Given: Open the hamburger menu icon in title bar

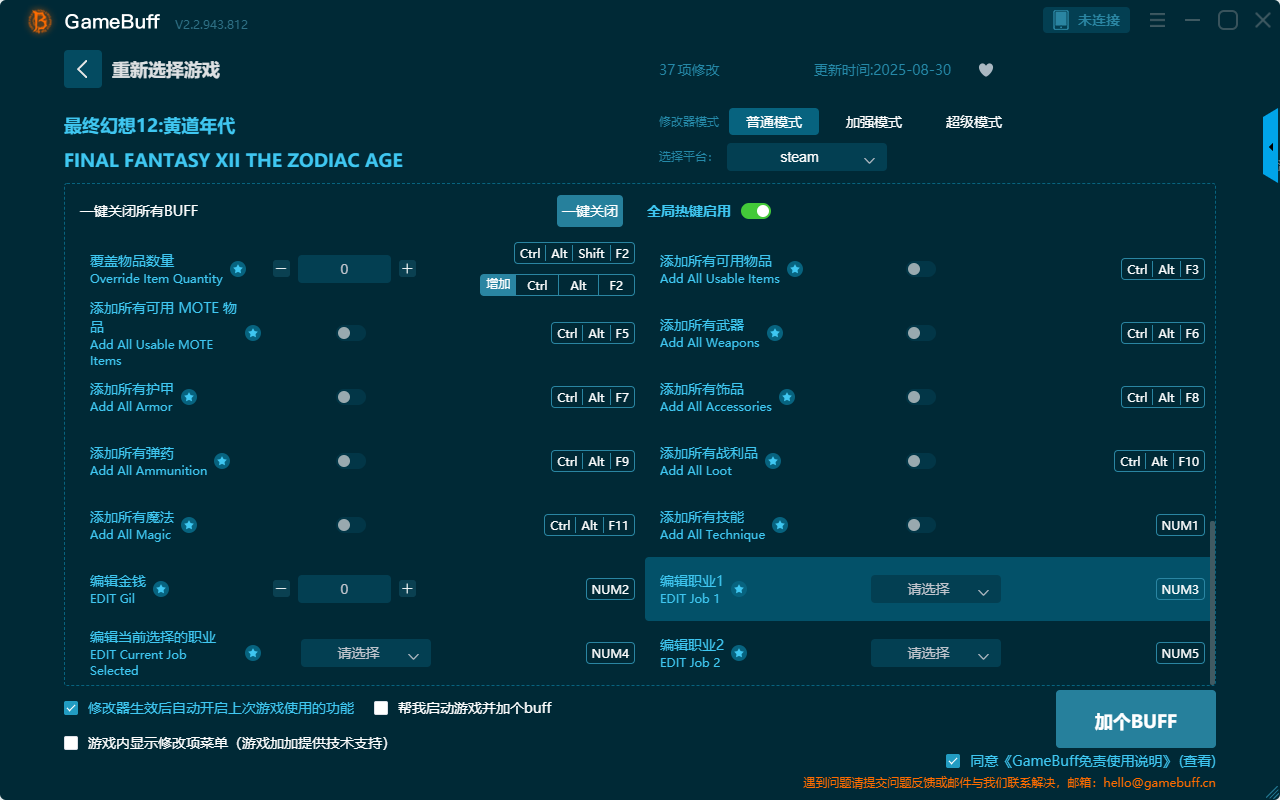Looking at the screenshot, I should pos(1157,20).
